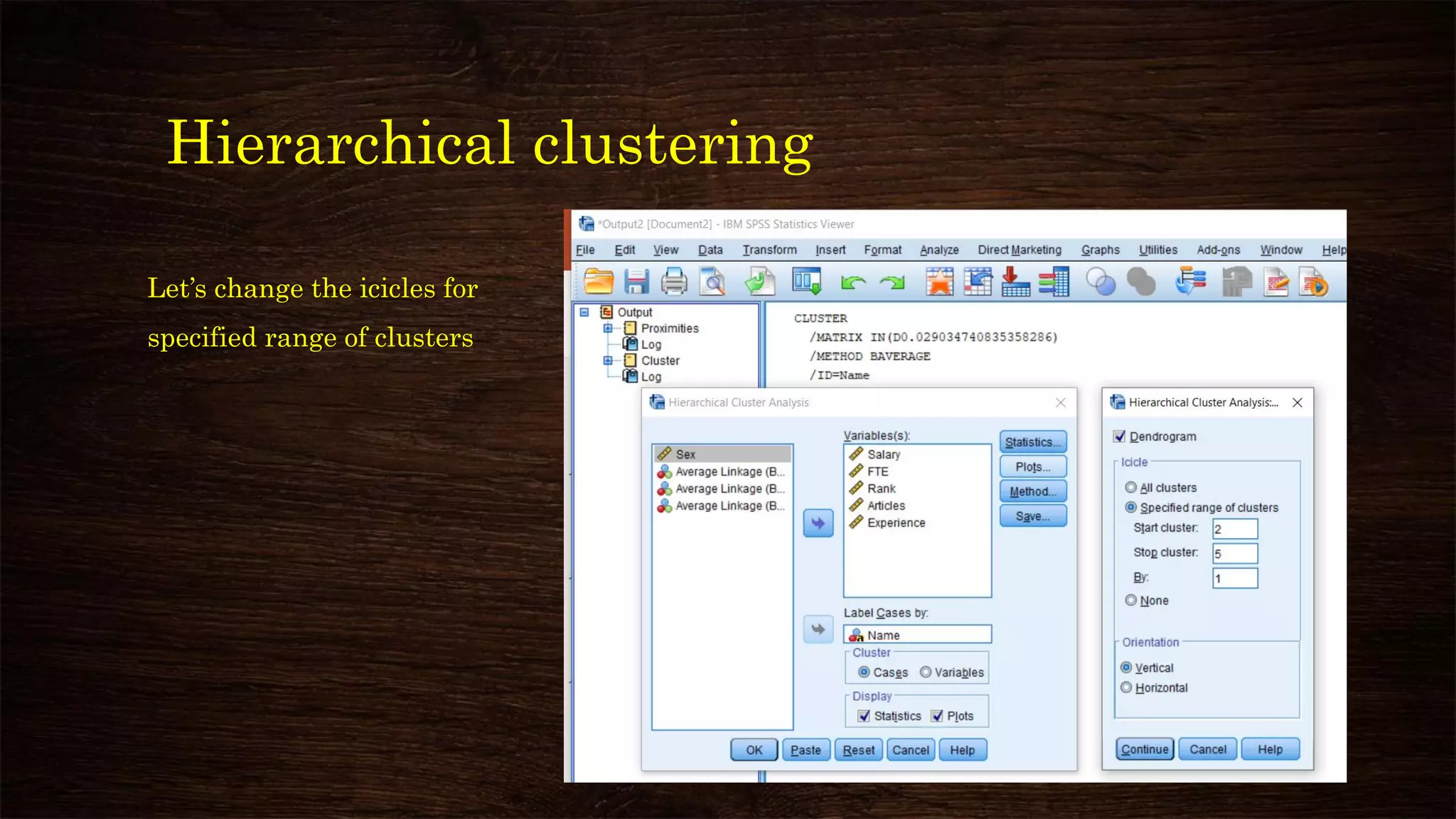This screenshot has width=1456, height=819.
Task: Close the Hierarchical Cluster Analysis plots dialog
Action: 1297,402
